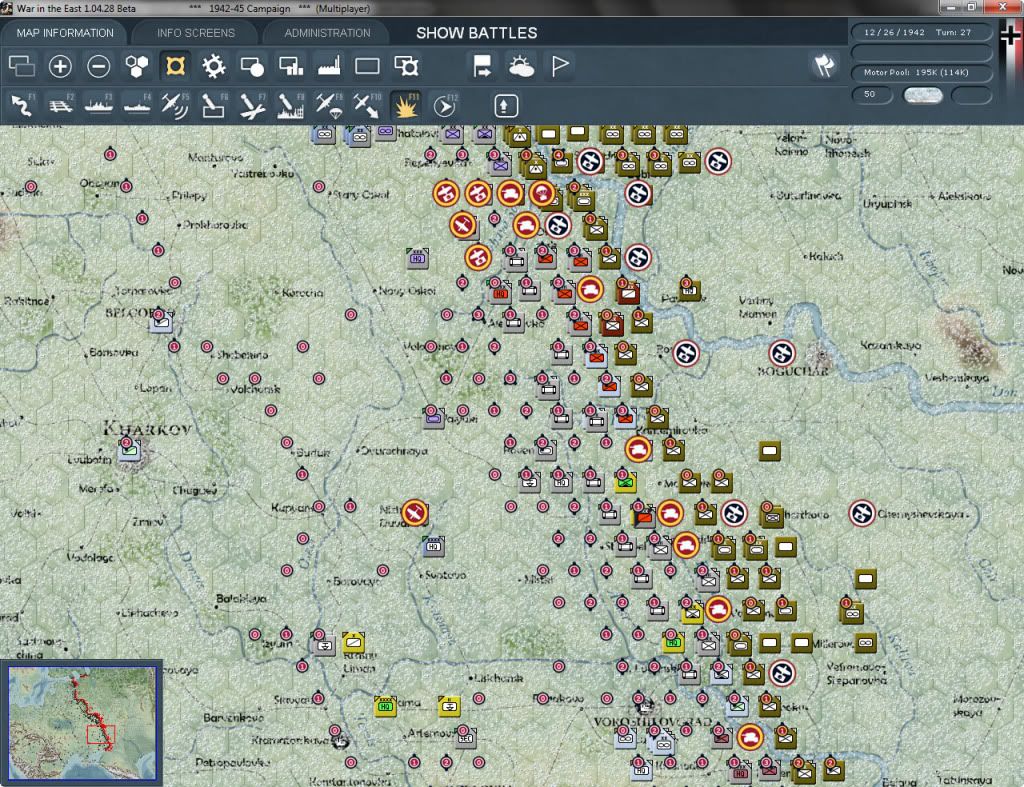The image size is (1024, 787).
Task: Select the F8 bomb city mode
Action: point(291,106)
